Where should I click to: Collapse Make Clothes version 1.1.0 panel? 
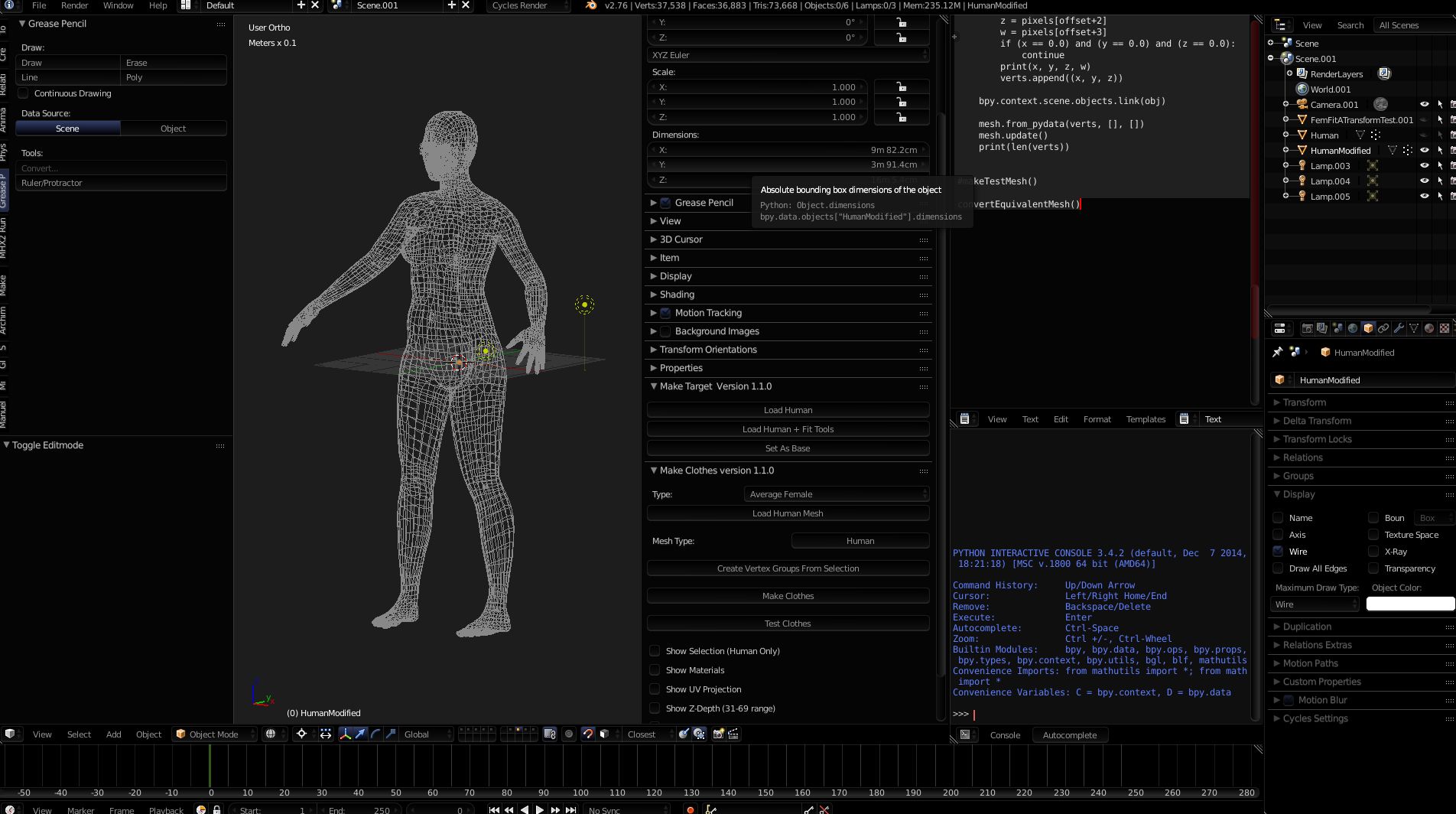(716, 470)
